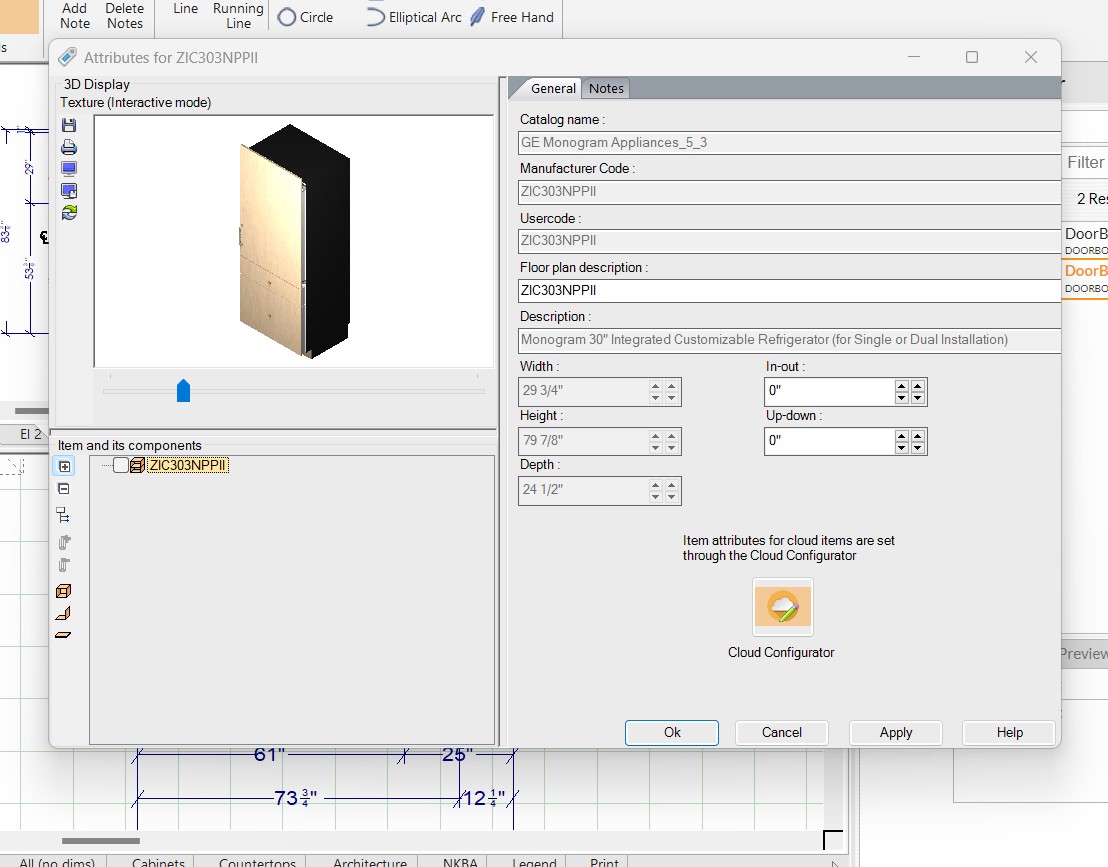Image resolution: width=1108 pixels, height=867 pixels.
Task: Click the 3D box component icon
Action: click(x=63, y=591)
